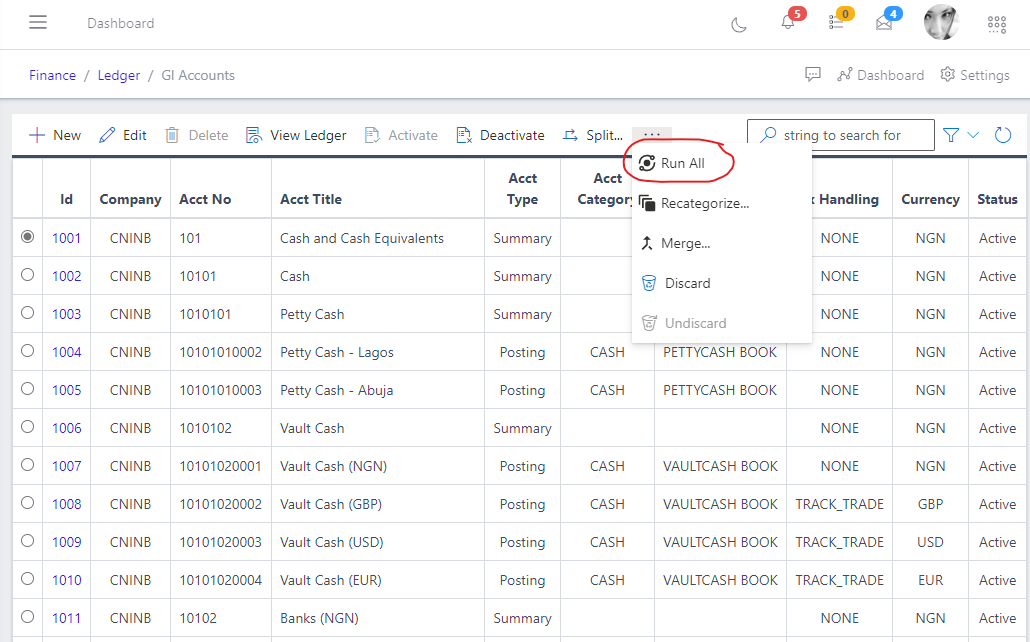Viewport: 1030px width, 642px height.
Task: Select the radio button for Petty Cash 1003
Action: [x=27, y=313]
